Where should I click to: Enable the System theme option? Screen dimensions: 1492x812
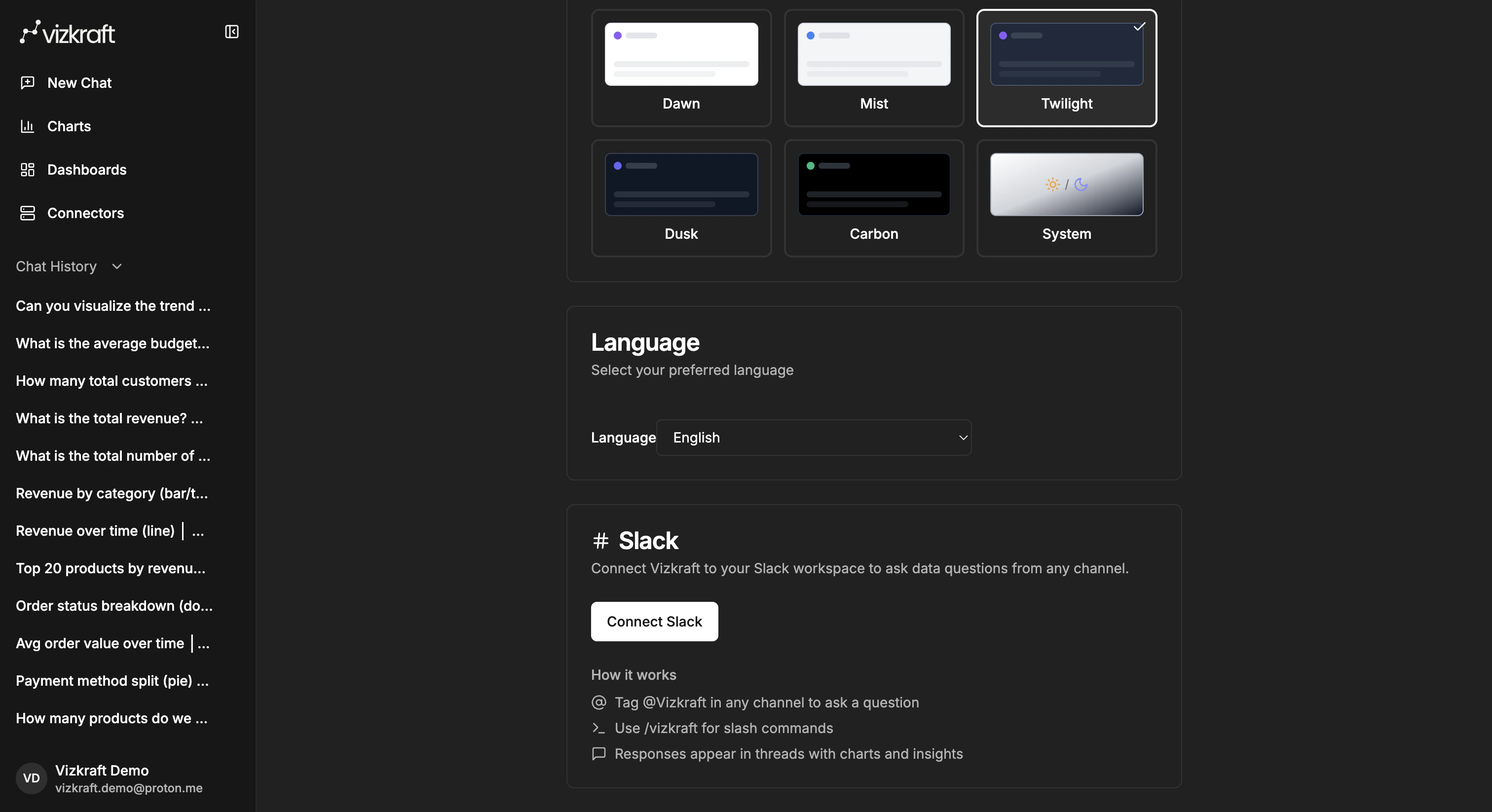click(1066, 199)
